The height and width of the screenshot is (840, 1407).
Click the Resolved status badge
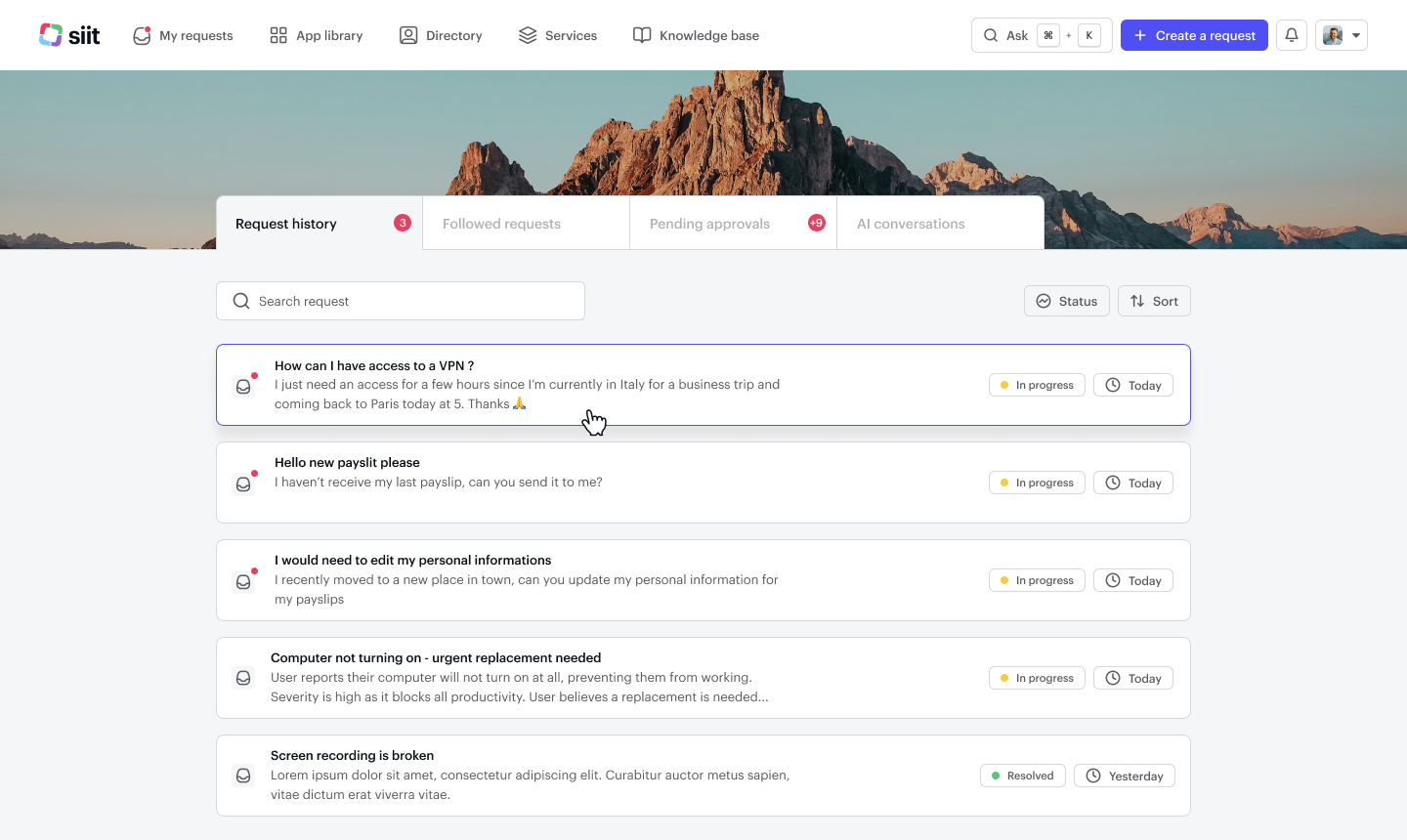1022,776
